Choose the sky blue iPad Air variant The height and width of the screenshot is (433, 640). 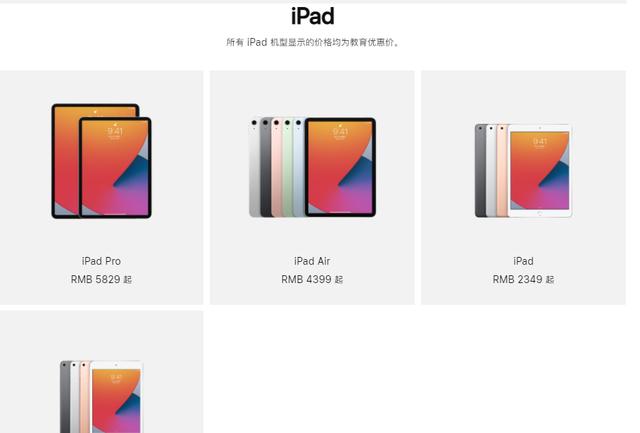299,167
